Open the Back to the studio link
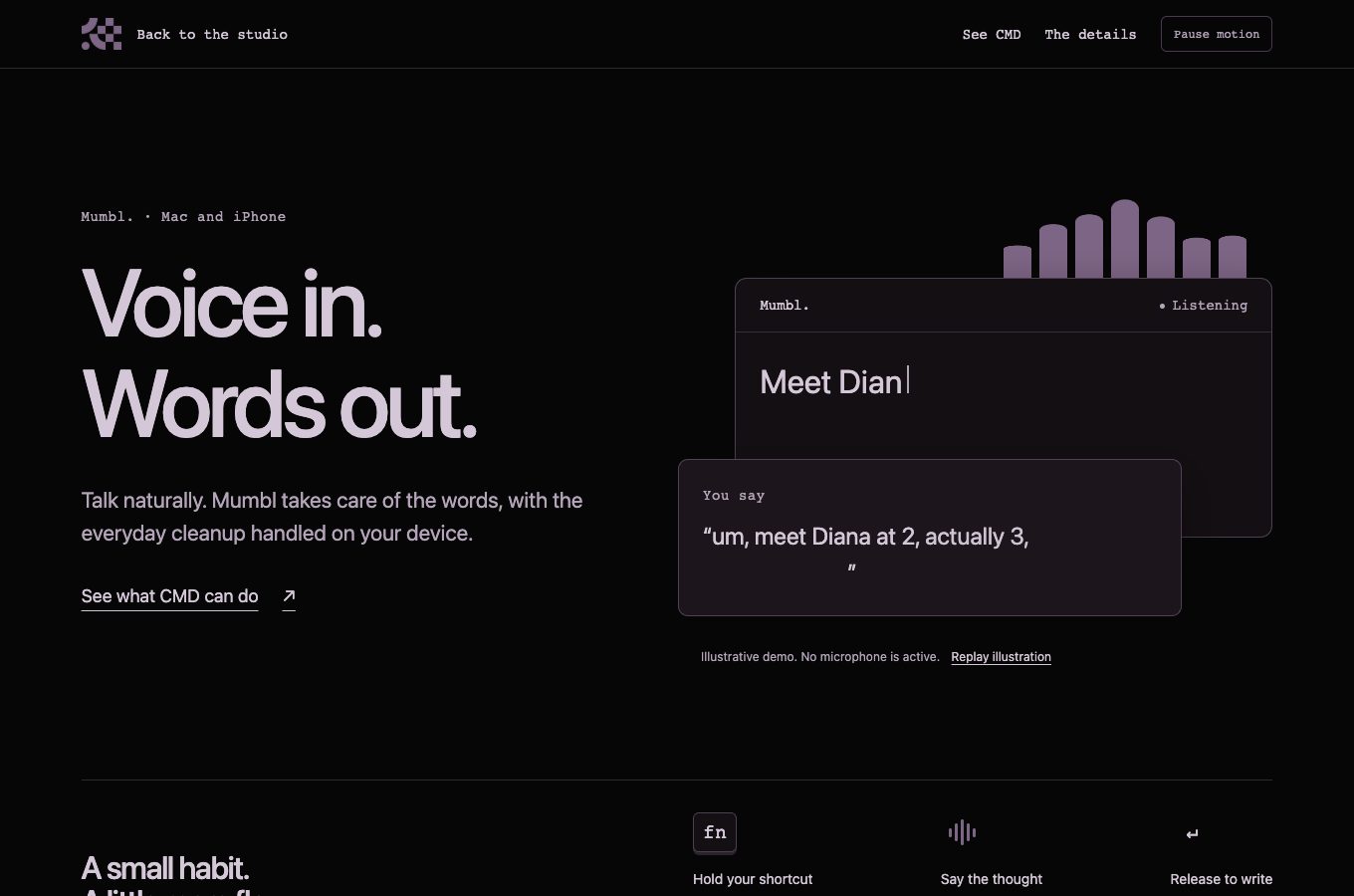Viewport: 1354px width, 896px height. click(212, 34)
